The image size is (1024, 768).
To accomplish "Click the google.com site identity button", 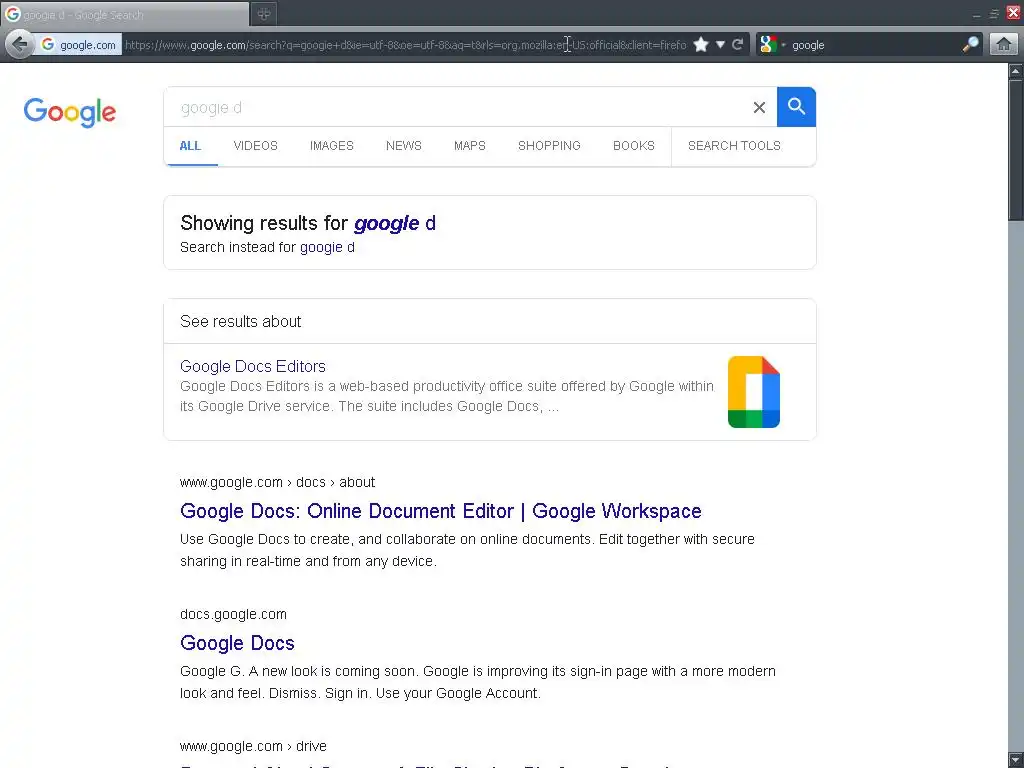I will pyautogui.click(x=78, y=44).
